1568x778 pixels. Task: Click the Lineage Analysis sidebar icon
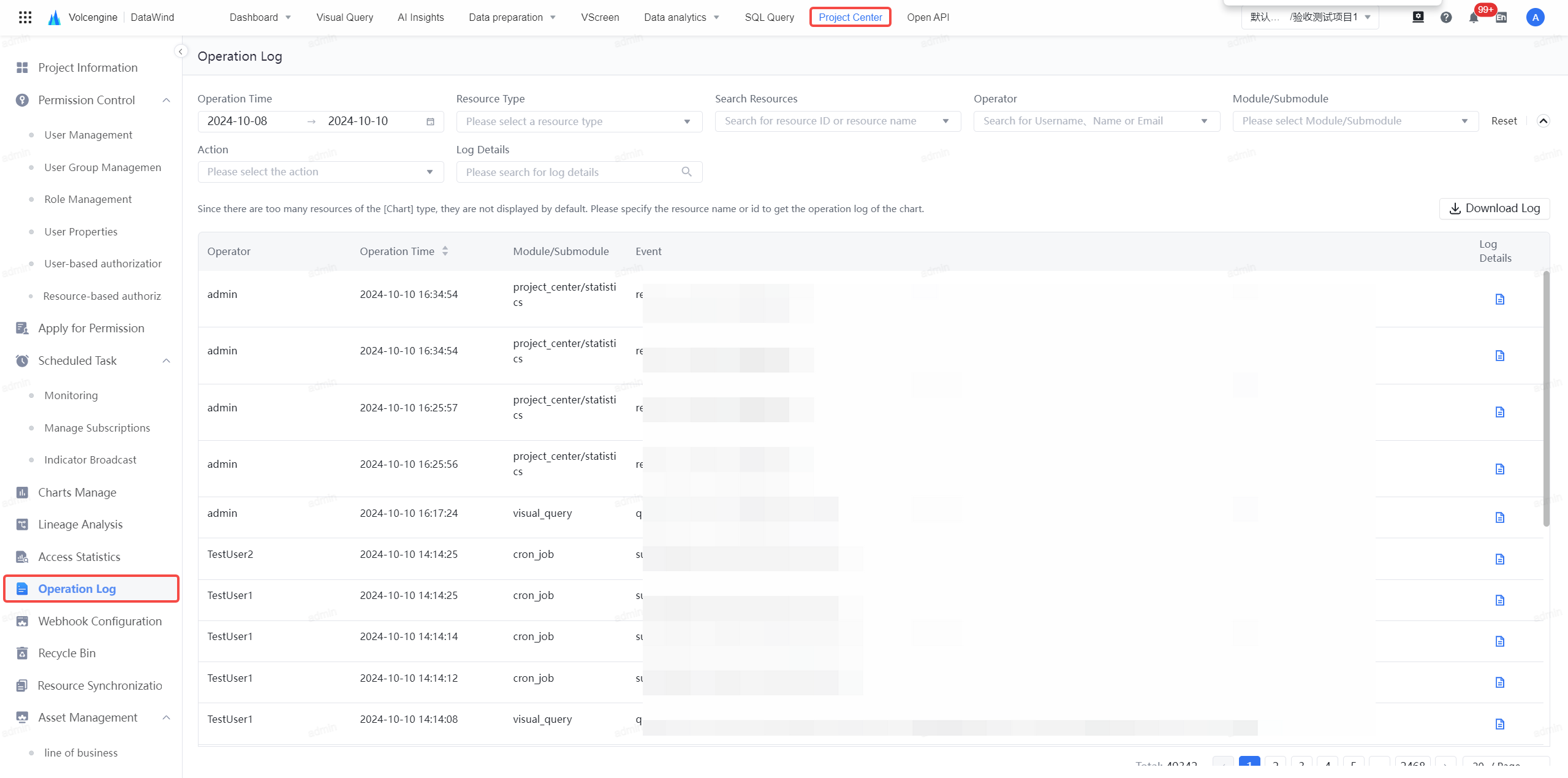pyautogui.click(x=22, y=524)
